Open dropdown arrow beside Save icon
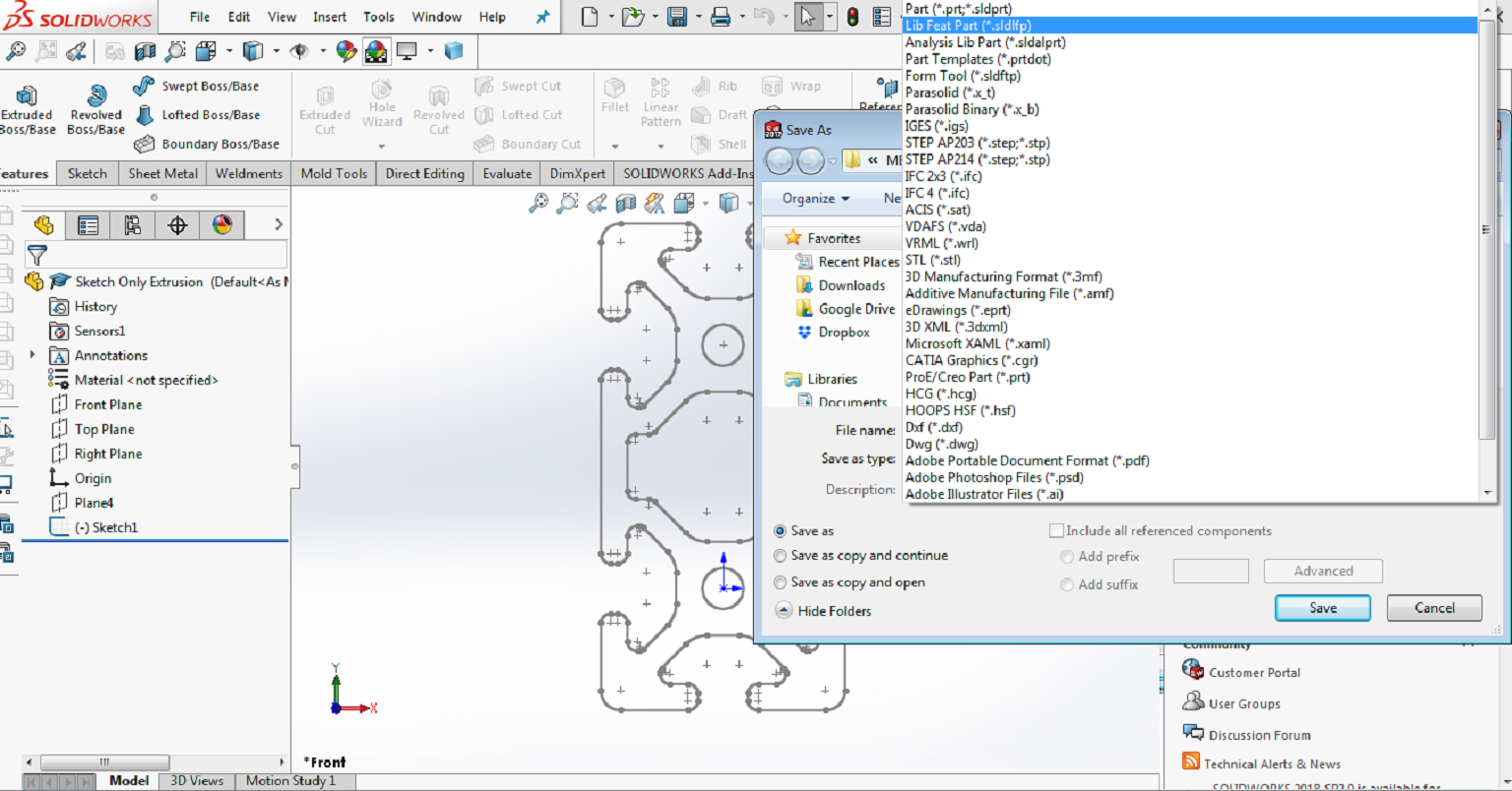1512x791 pixels. (x=698, y=17)
